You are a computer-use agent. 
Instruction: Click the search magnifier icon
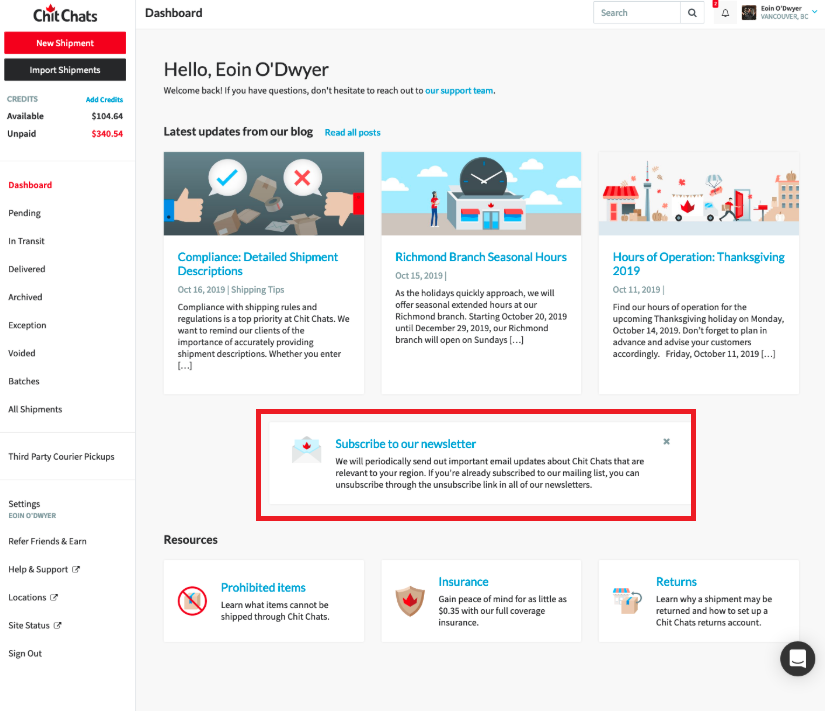pos(692,13)
